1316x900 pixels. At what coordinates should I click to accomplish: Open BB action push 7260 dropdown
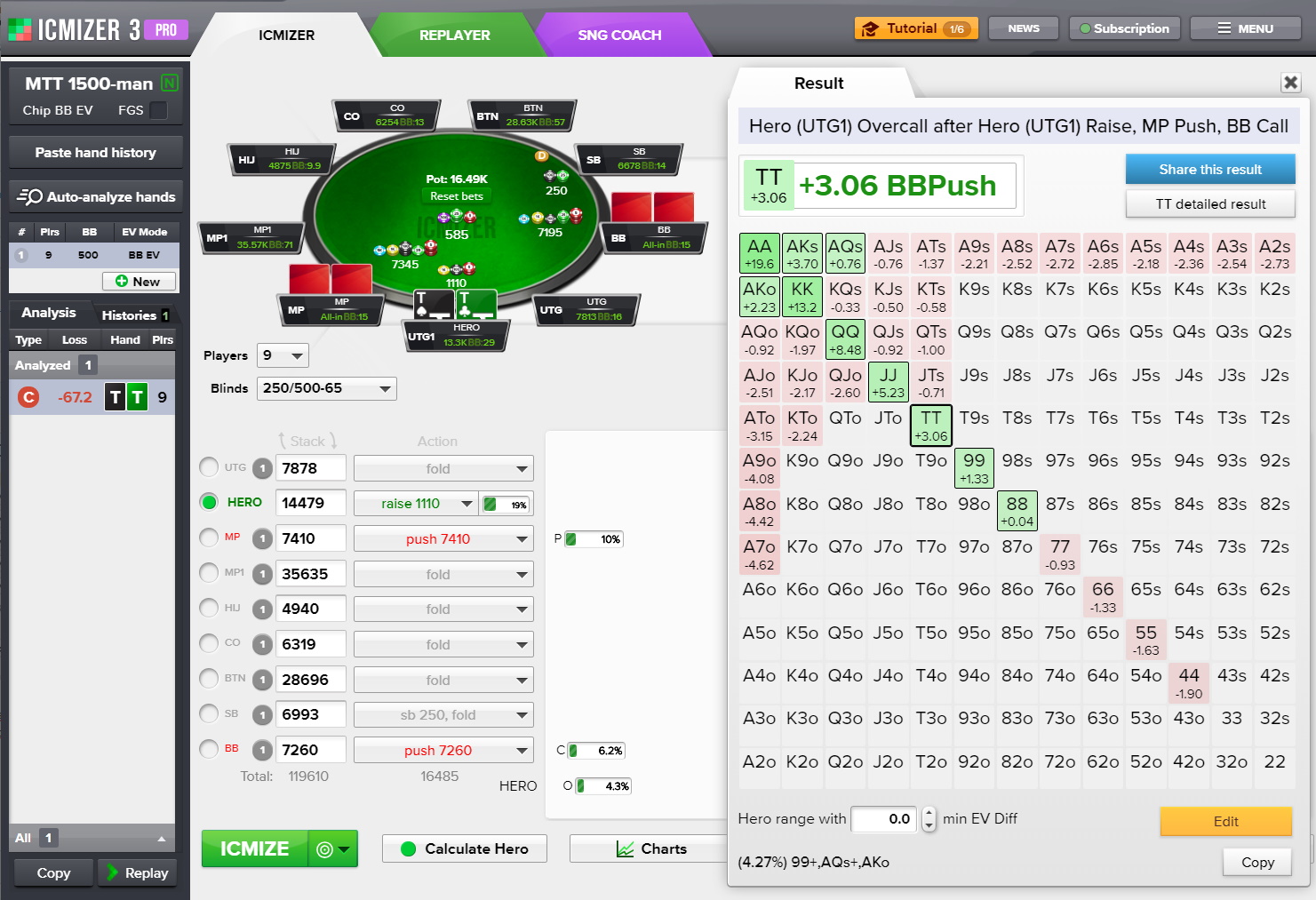[x=443, y=751]
